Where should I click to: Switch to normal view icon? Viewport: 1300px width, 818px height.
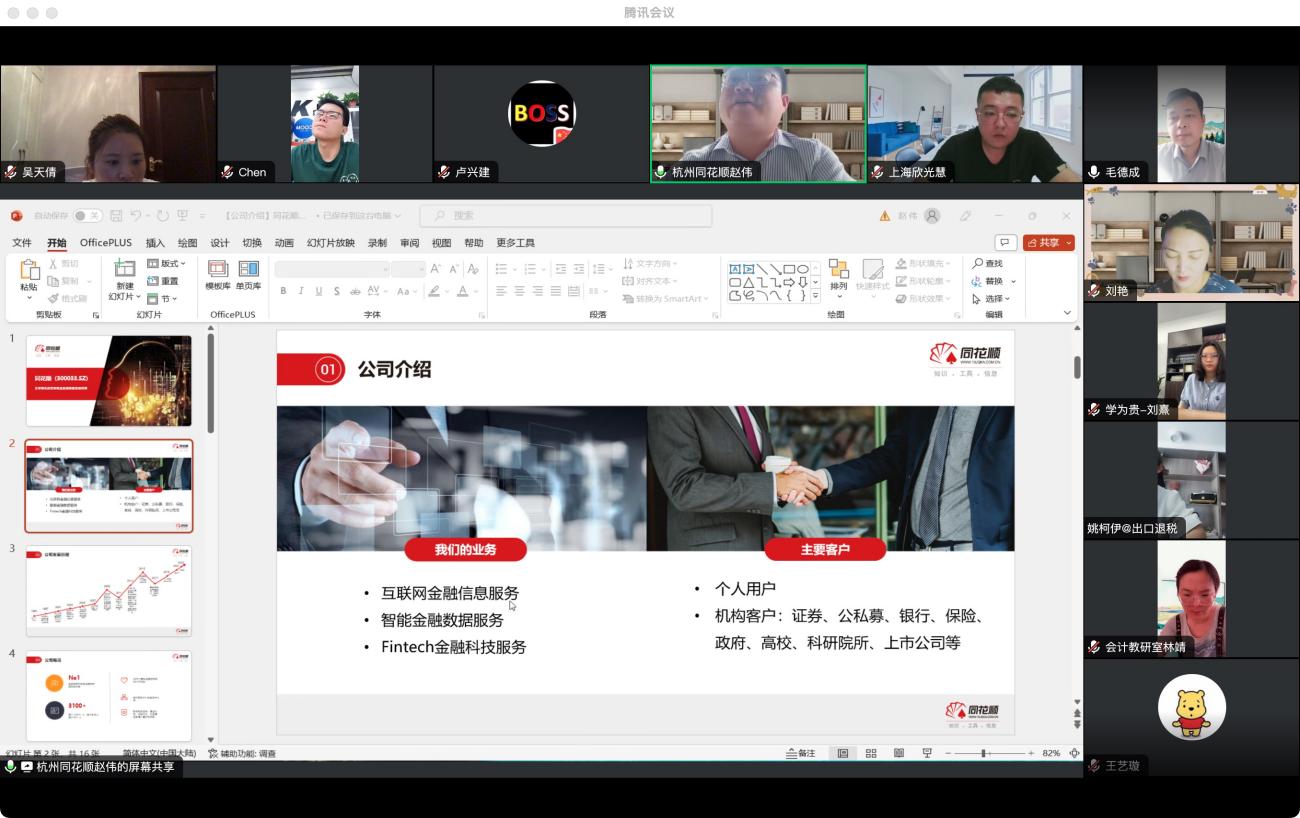843,753
